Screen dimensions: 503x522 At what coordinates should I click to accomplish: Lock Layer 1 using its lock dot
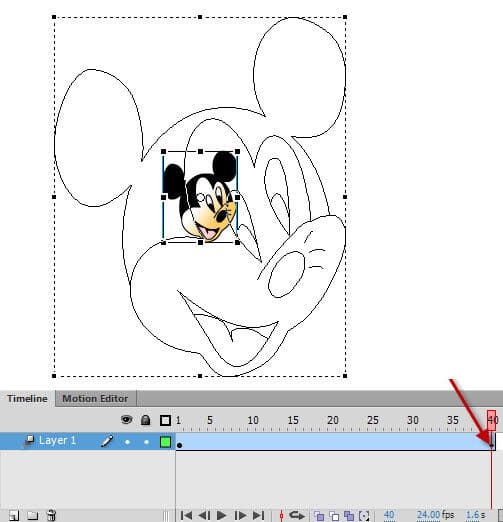(146, 442)
